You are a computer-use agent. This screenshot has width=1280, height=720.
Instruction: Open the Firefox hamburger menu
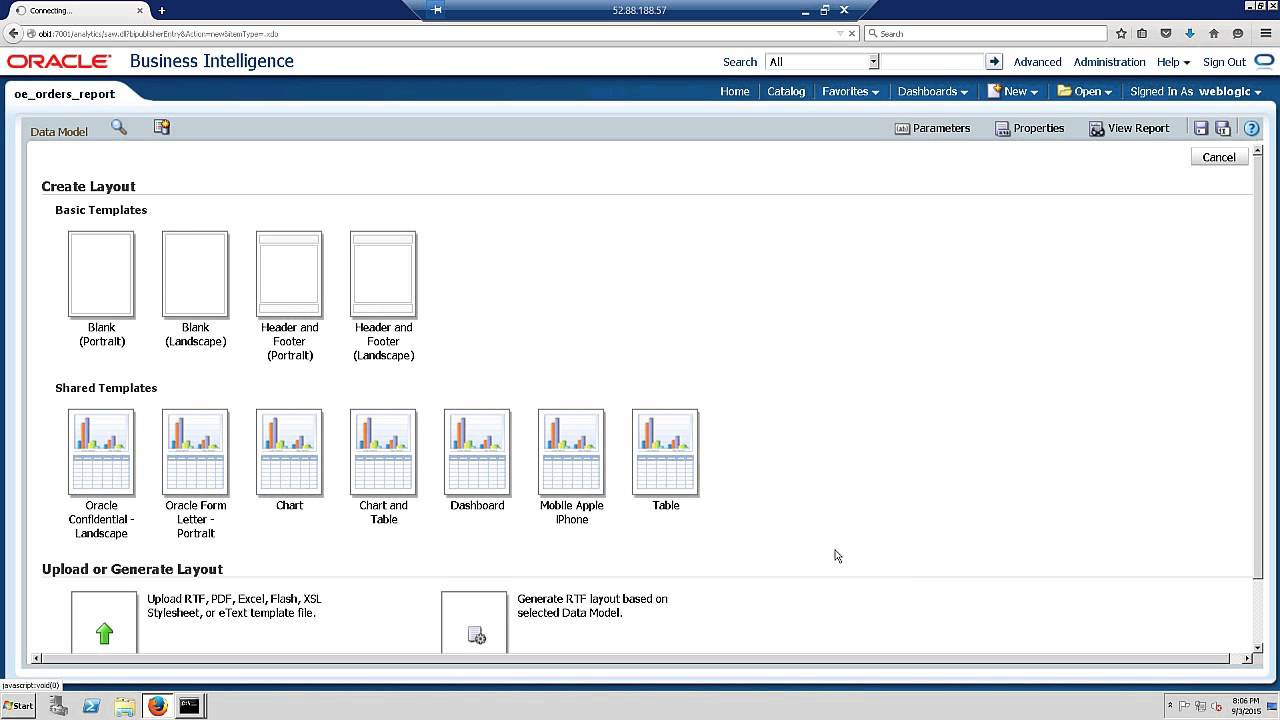pos(1264,33)
